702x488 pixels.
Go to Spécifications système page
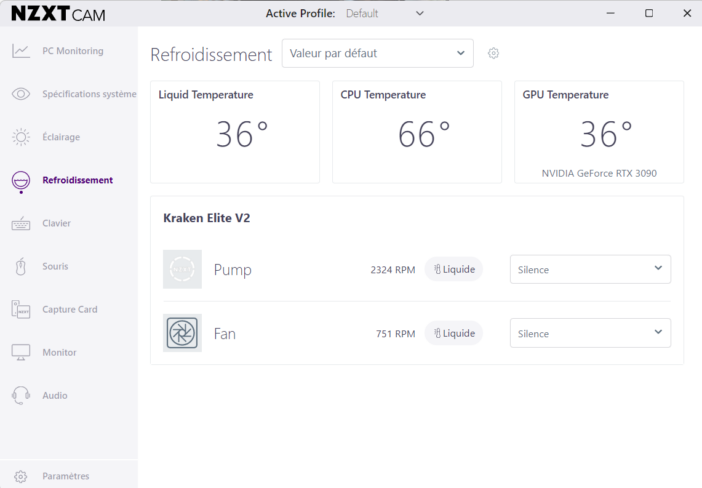point(89,94)
